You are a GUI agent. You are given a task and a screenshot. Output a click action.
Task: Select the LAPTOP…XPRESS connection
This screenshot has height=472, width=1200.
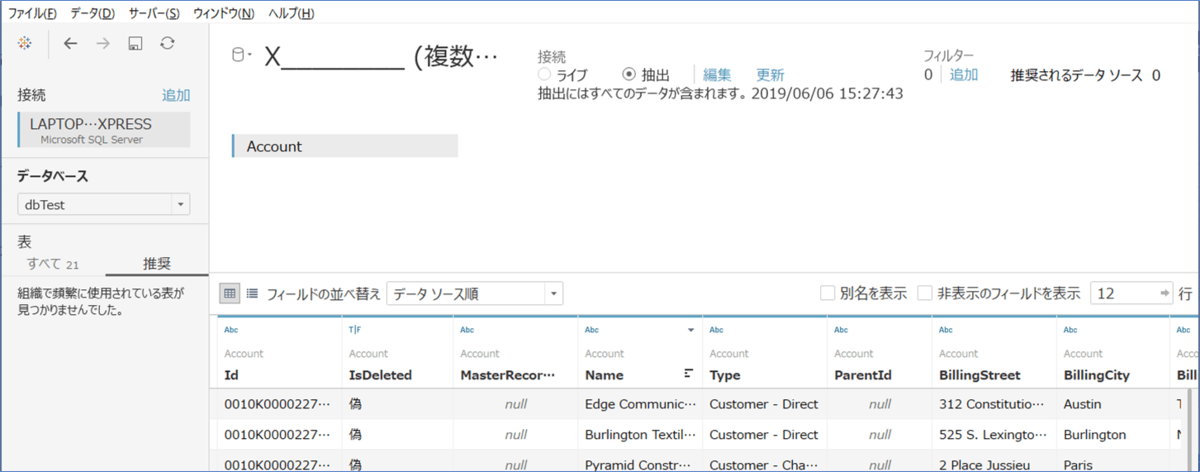(103, 131)
